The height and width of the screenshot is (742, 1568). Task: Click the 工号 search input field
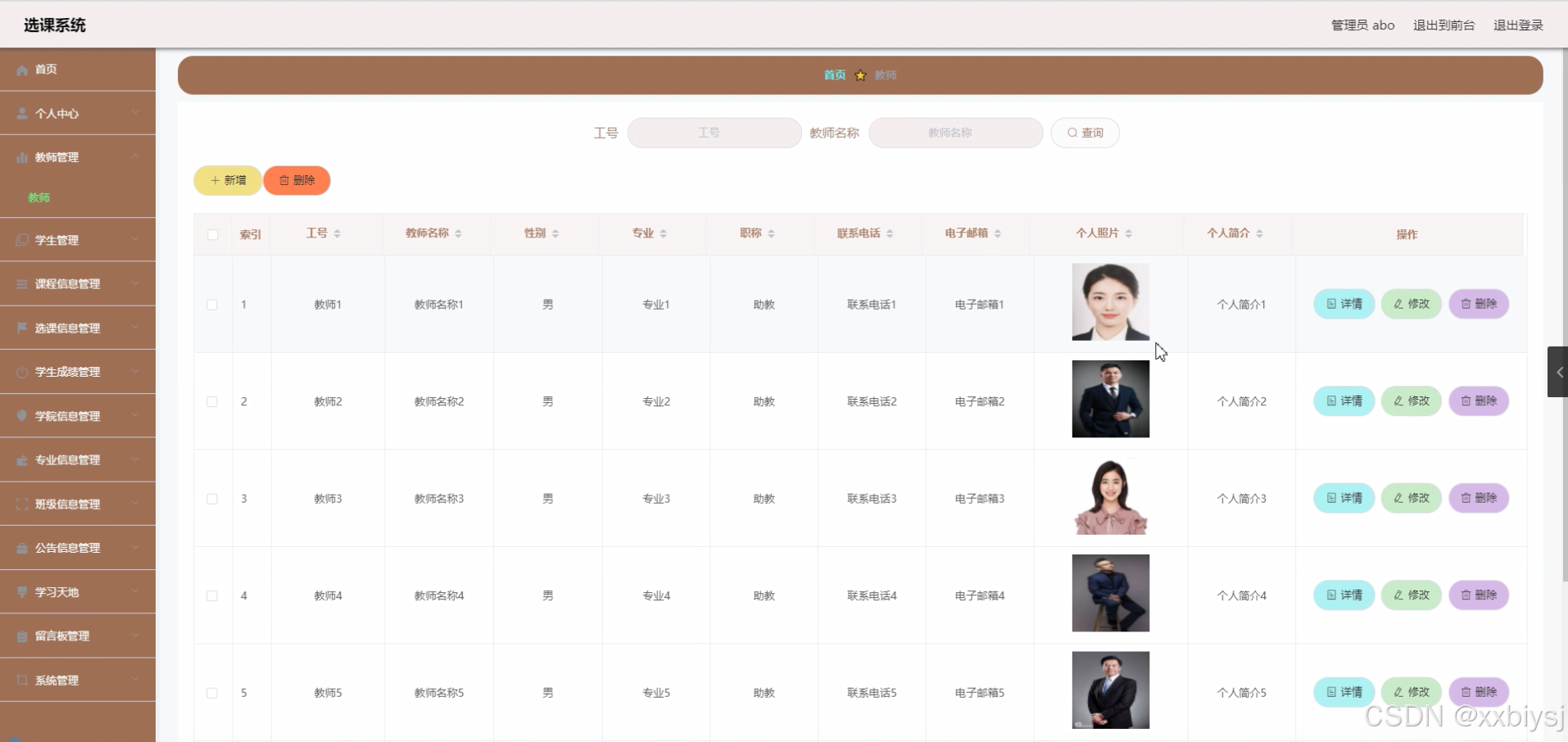click(x=713, y=133)
